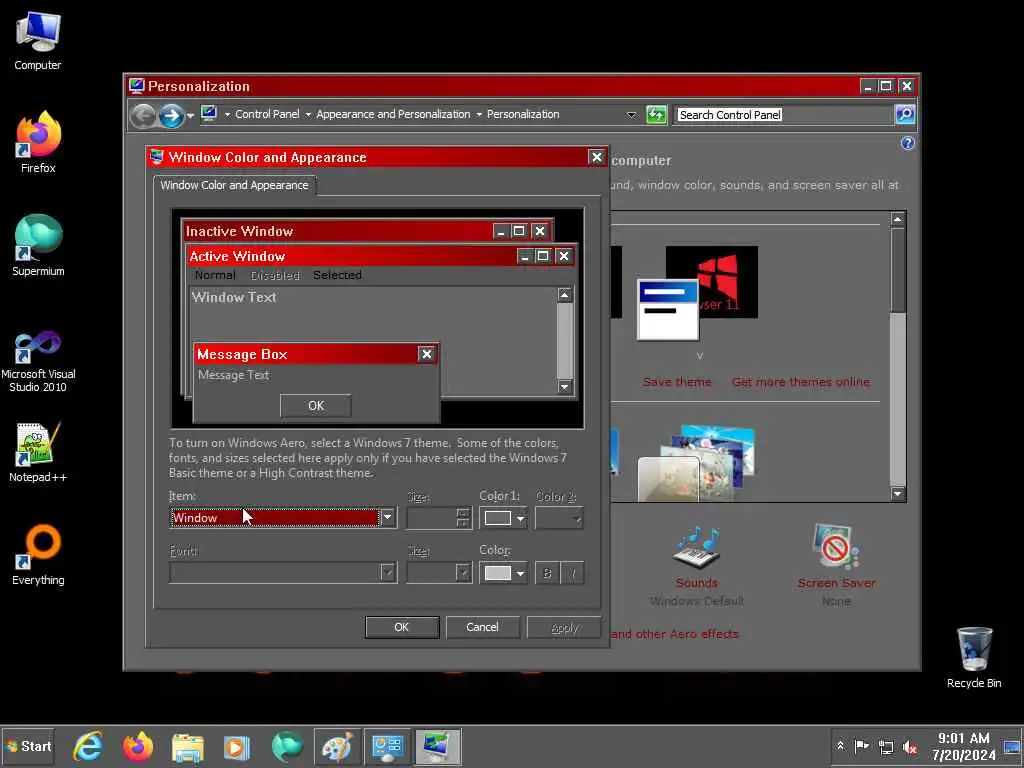
Task: Open Personalization help question mark
Action: pos(907,143)
